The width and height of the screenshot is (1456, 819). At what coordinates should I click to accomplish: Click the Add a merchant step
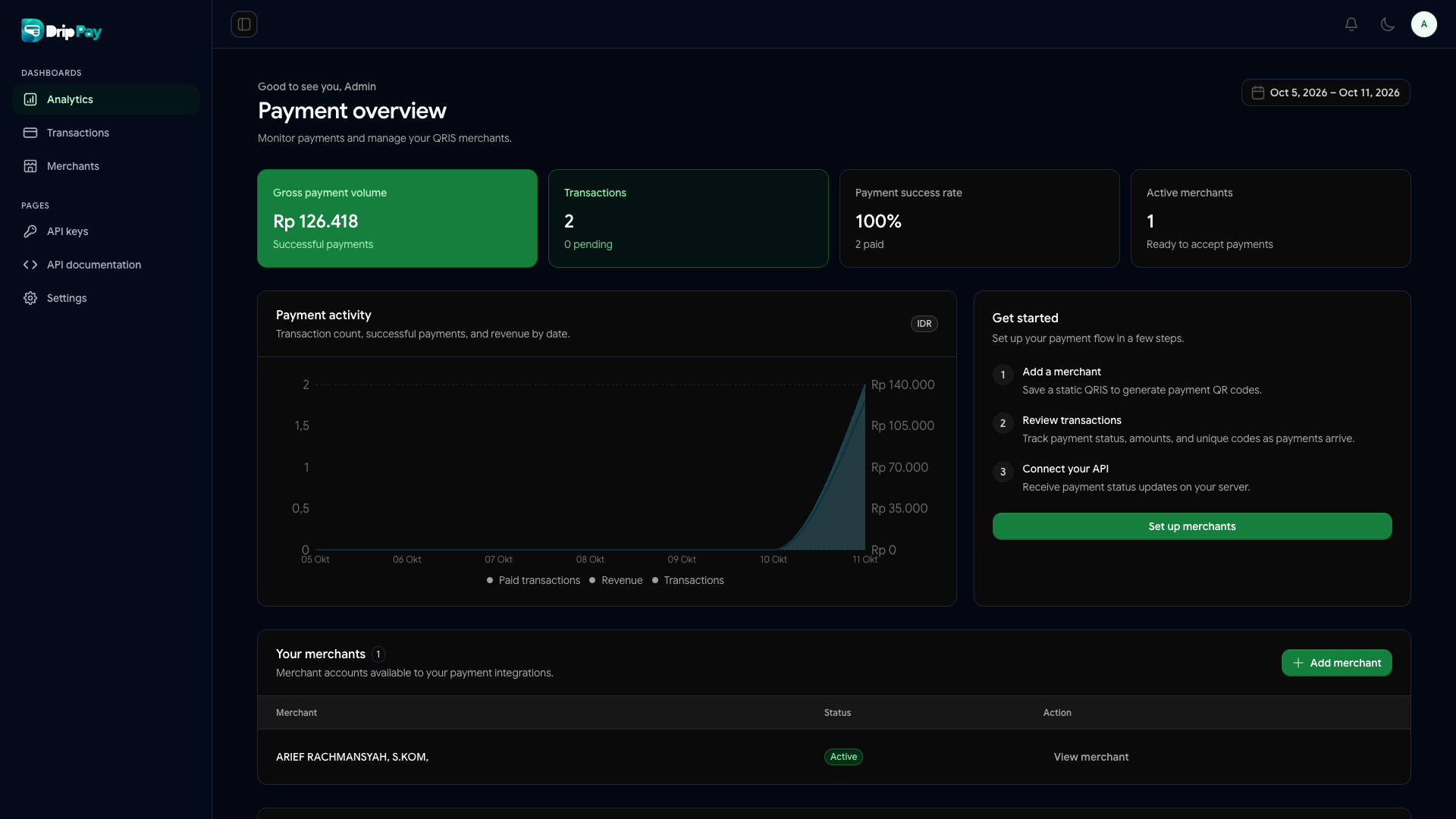click(x=1192, y=381)
